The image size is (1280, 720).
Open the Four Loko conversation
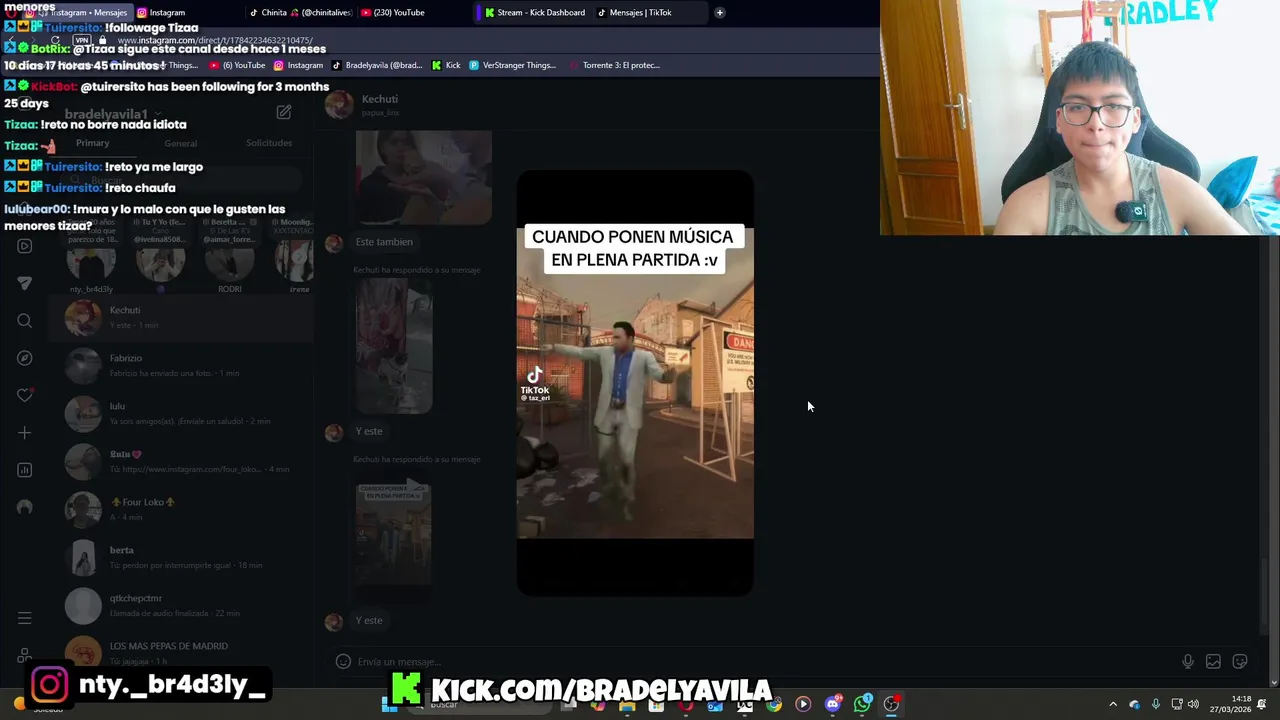pyautogui.click(x=182, y=509)
